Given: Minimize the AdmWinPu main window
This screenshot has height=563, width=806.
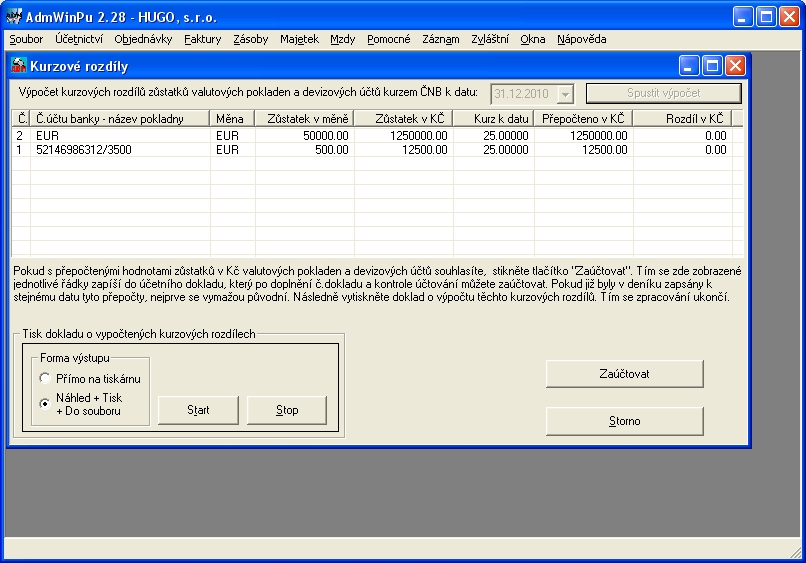Looking at the screenshot, I should 742,17.
